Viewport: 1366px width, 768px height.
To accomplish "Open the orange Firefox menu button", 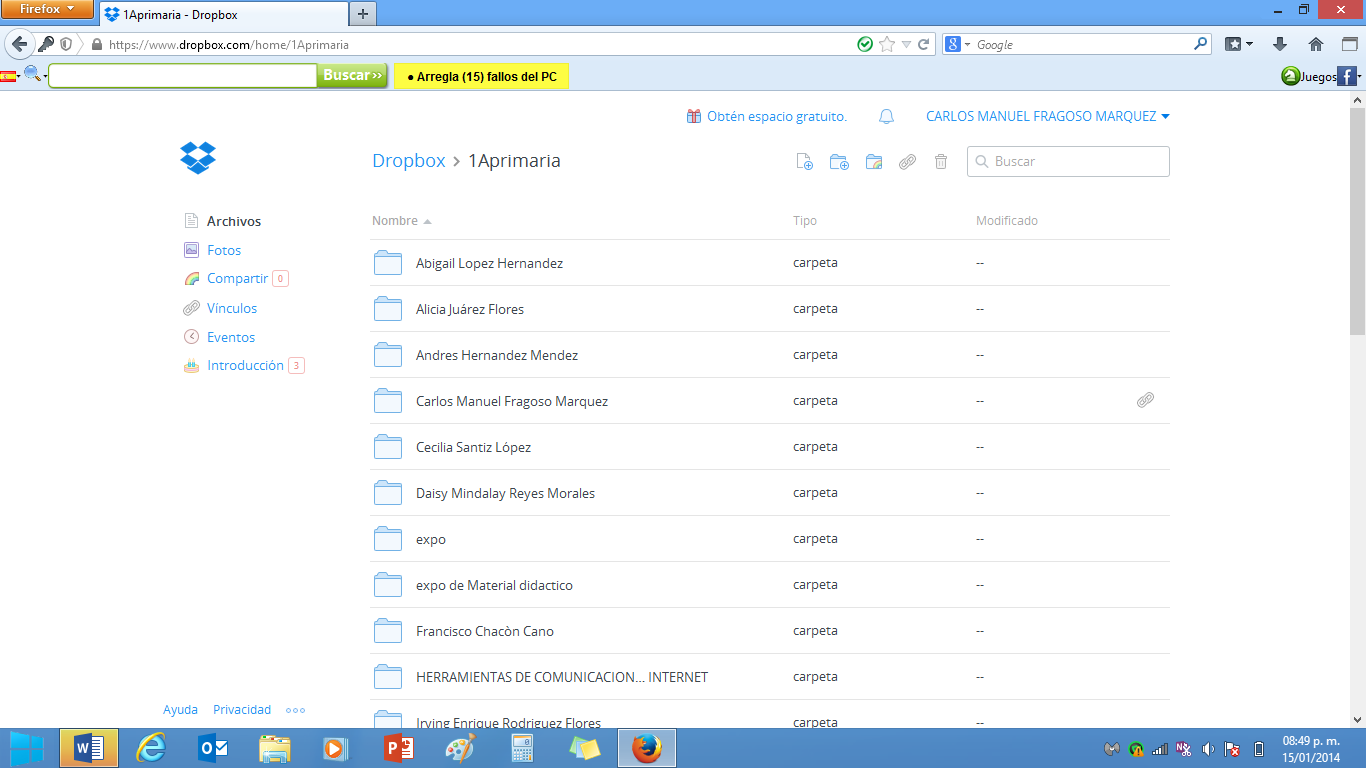I will 47,10.
